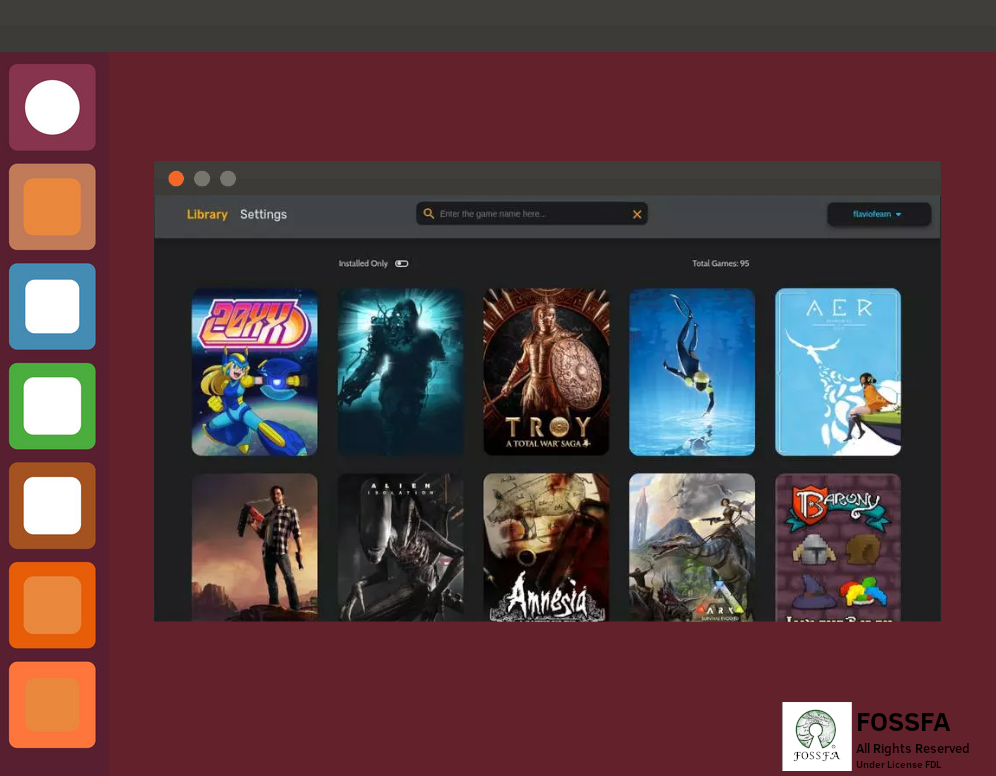This screenshot has width=996, height=776.
Task: Open the bottom-most orange dock icon
Action: point(52,704)
